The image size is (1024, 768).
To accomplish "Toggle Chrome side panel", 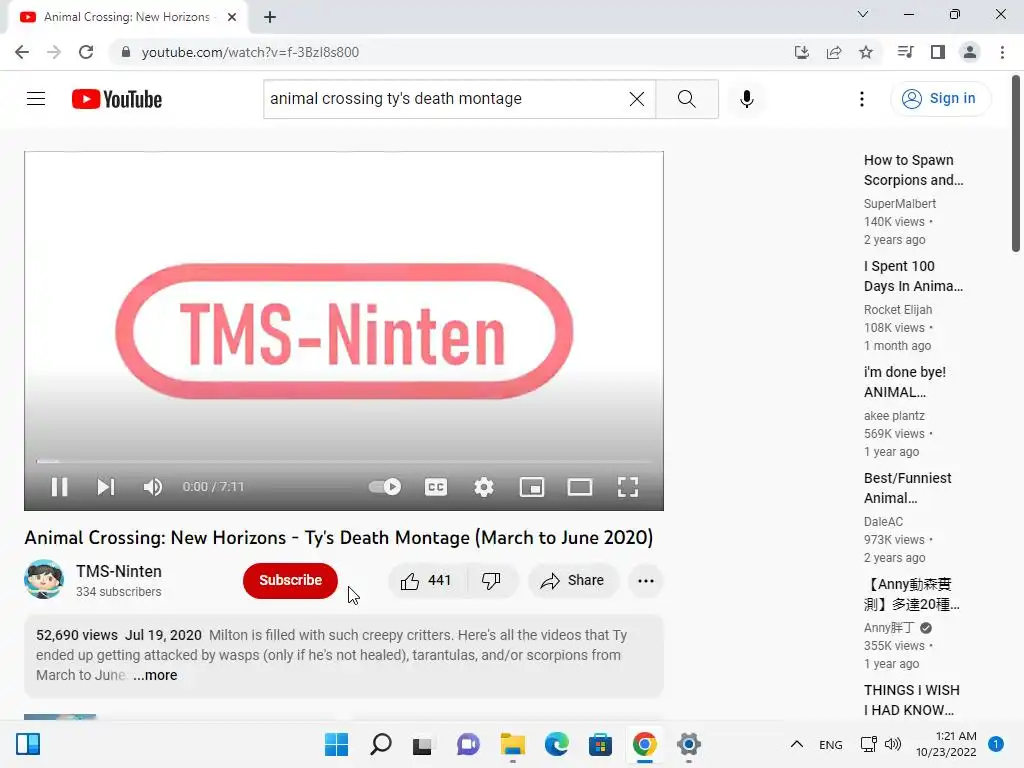I will pyautogui.click(x=938, y=52).
